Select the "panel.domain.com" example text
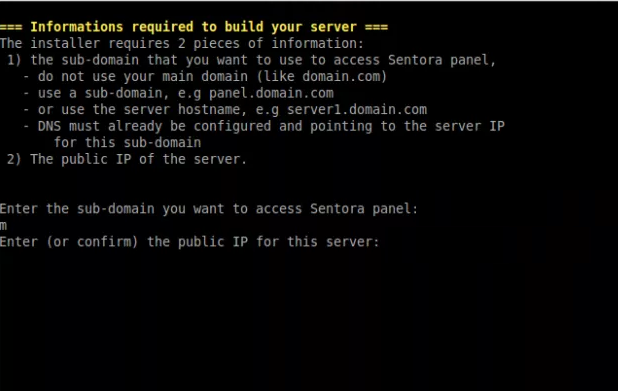The width and height of the screenshot is (618, 391). click(271, 93)
